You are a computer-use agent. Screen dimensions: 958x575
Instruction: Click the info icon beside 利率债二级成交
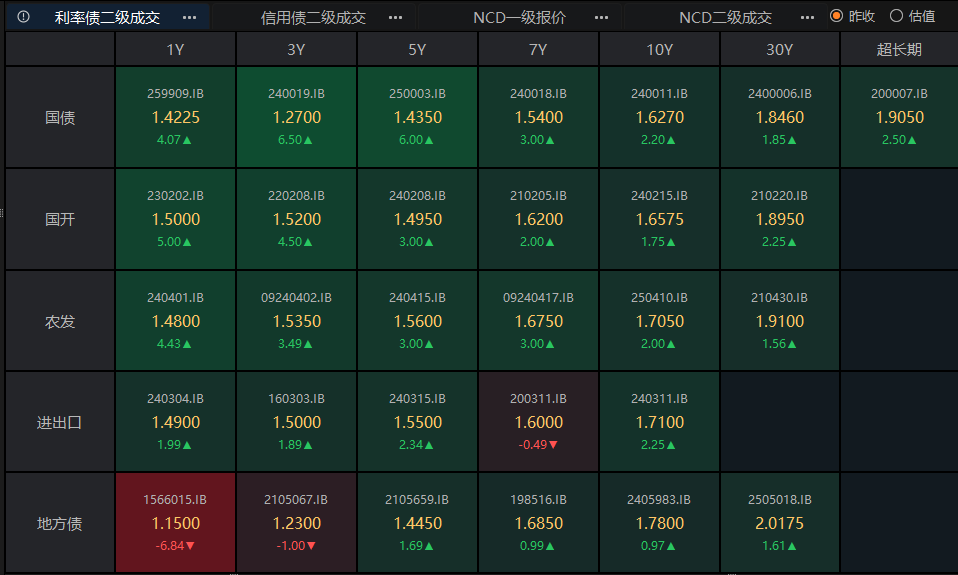(23, 16)
